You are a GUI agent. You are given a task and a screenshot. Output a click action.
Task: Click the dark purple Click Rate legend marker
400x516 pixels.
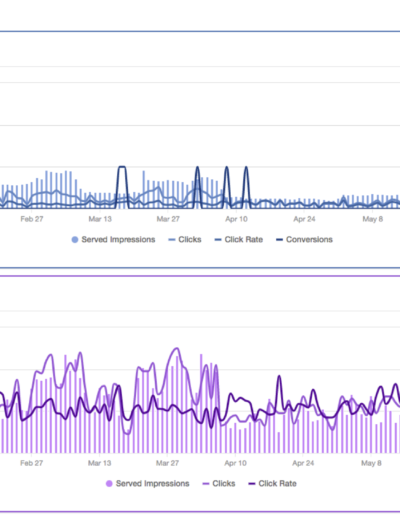[252, 484]
